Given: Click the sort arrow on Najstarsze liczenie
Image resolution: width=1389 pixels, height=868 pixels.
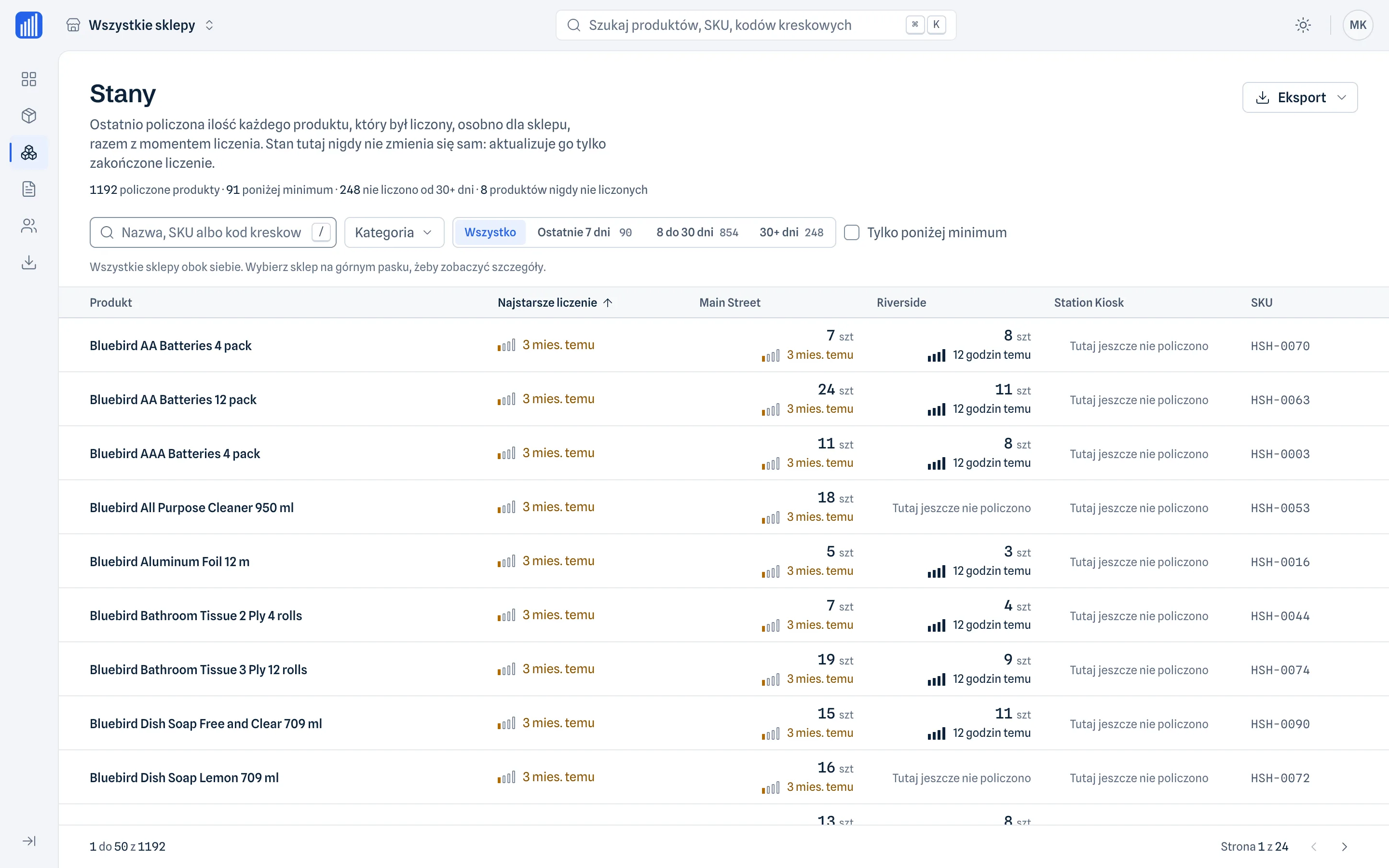Looking at the screenshot, I should (x=608, y=302).
